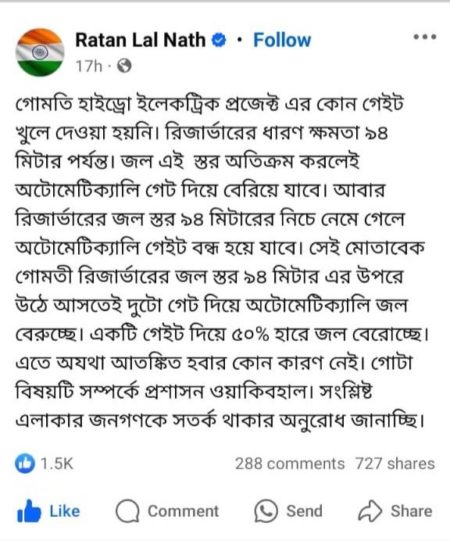Click the WhatsApp Send icon
Image resolution: width=450 pixels, height=541 pixels.
coord(266,511)
